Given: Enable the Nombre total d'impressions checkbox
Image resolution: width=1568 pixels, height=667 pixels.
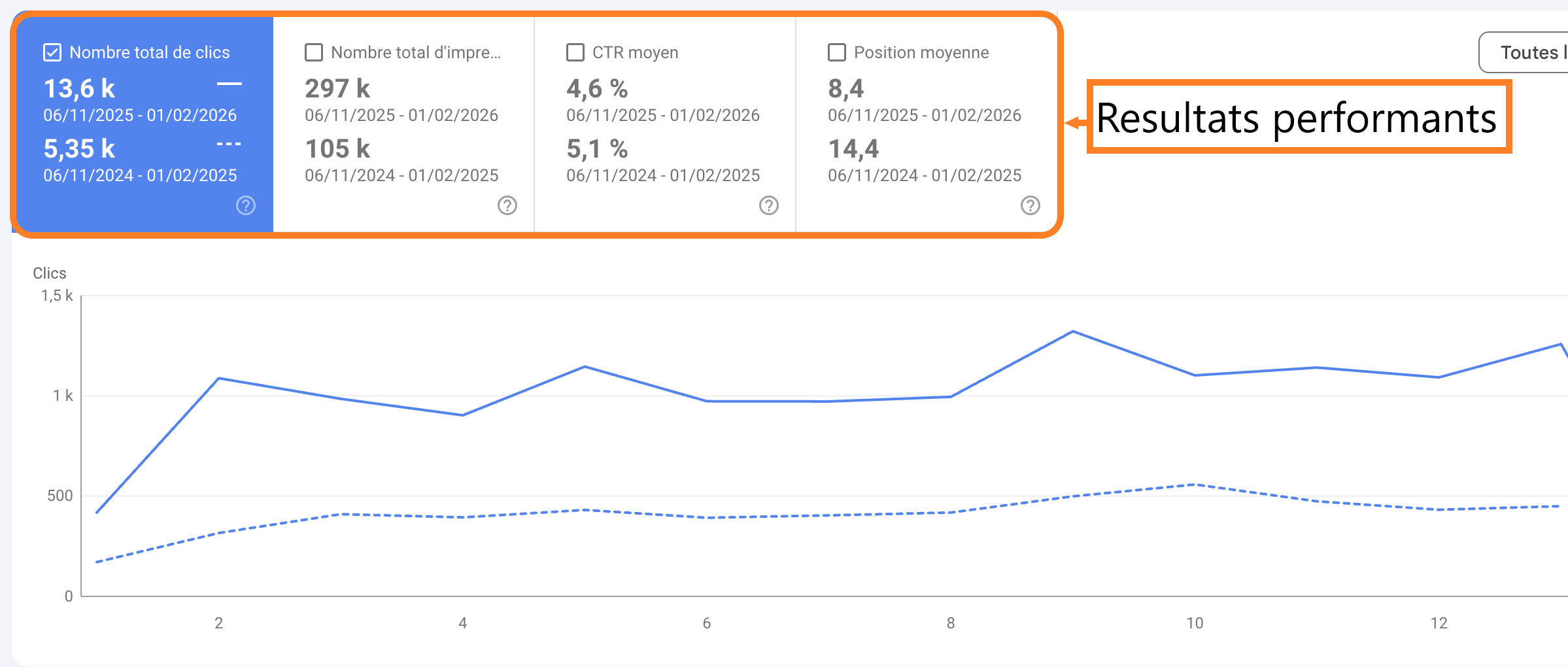Looking at the screenshot, I should pos(314,52).
